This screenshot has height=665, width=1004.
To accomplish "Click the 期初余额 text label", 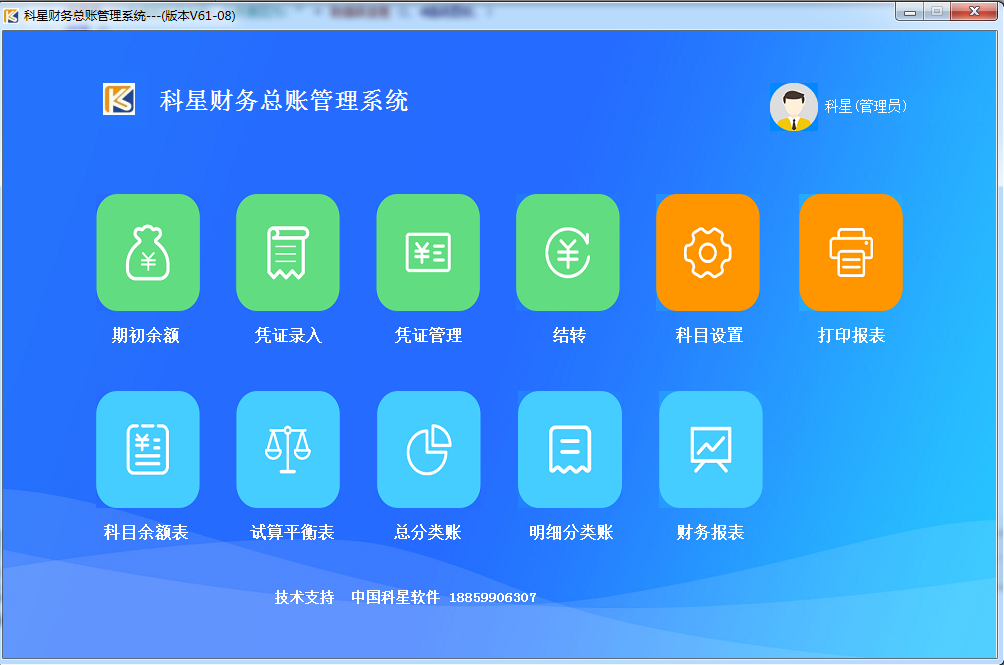I will tap(146, 336).
